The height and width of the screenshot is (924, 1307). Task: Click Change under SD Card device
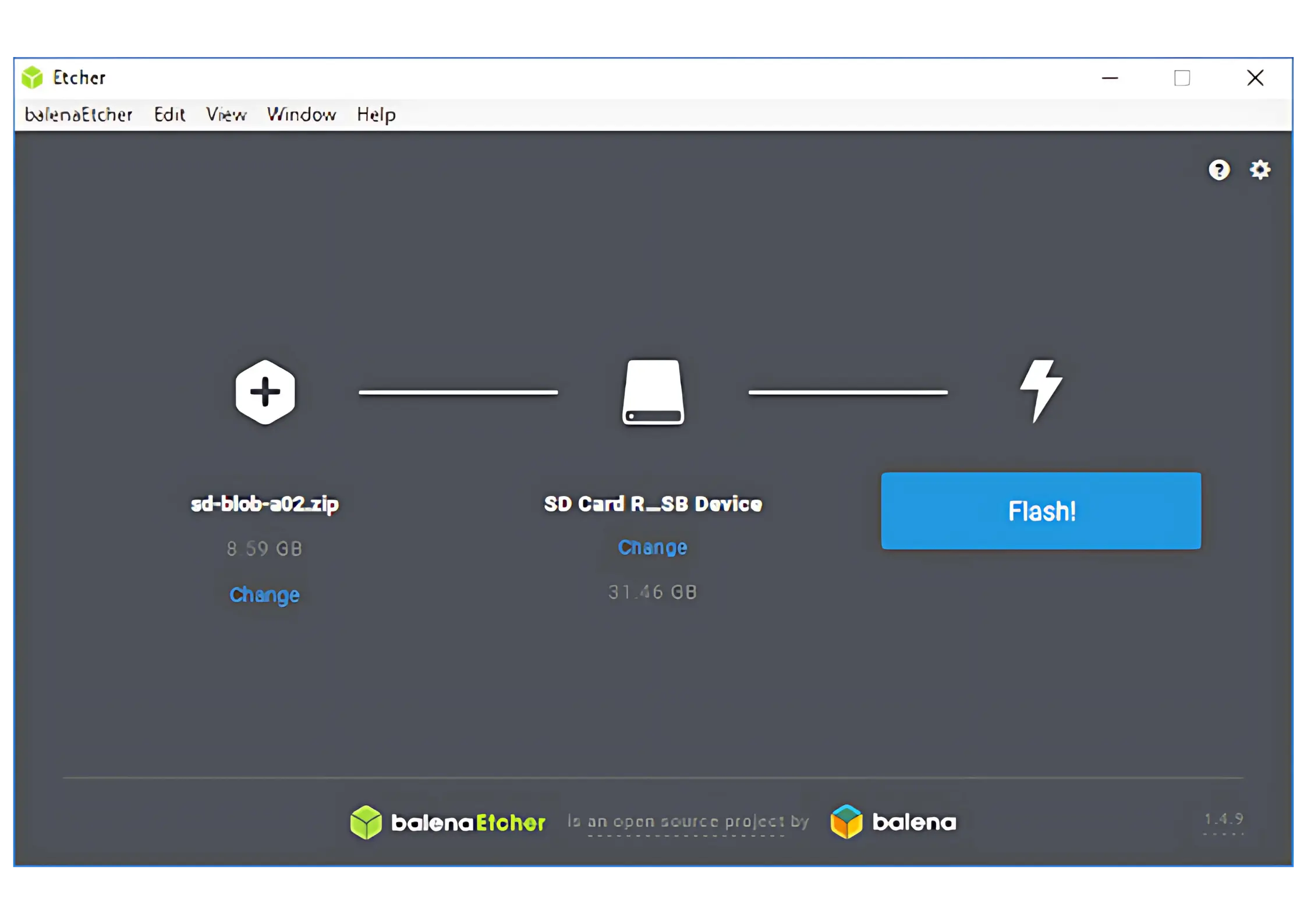point(652,547)
